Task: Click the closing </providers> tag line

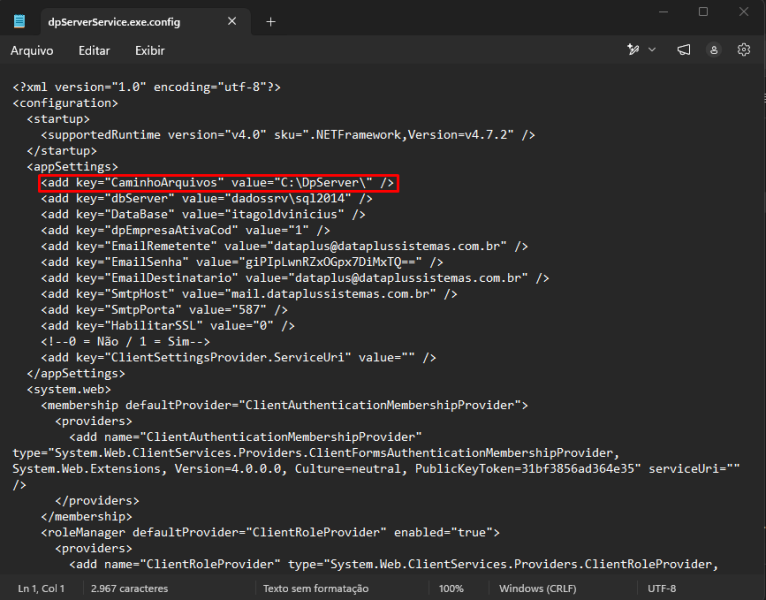Action: click(x=97, y=500)
